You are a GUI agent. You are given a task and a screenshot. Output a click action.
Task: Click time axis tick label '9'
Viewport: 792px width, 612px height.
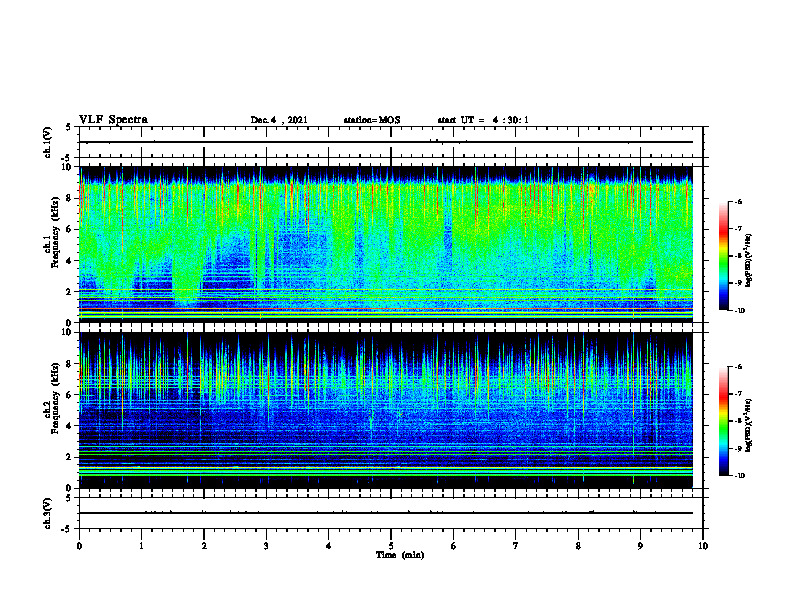640,546
